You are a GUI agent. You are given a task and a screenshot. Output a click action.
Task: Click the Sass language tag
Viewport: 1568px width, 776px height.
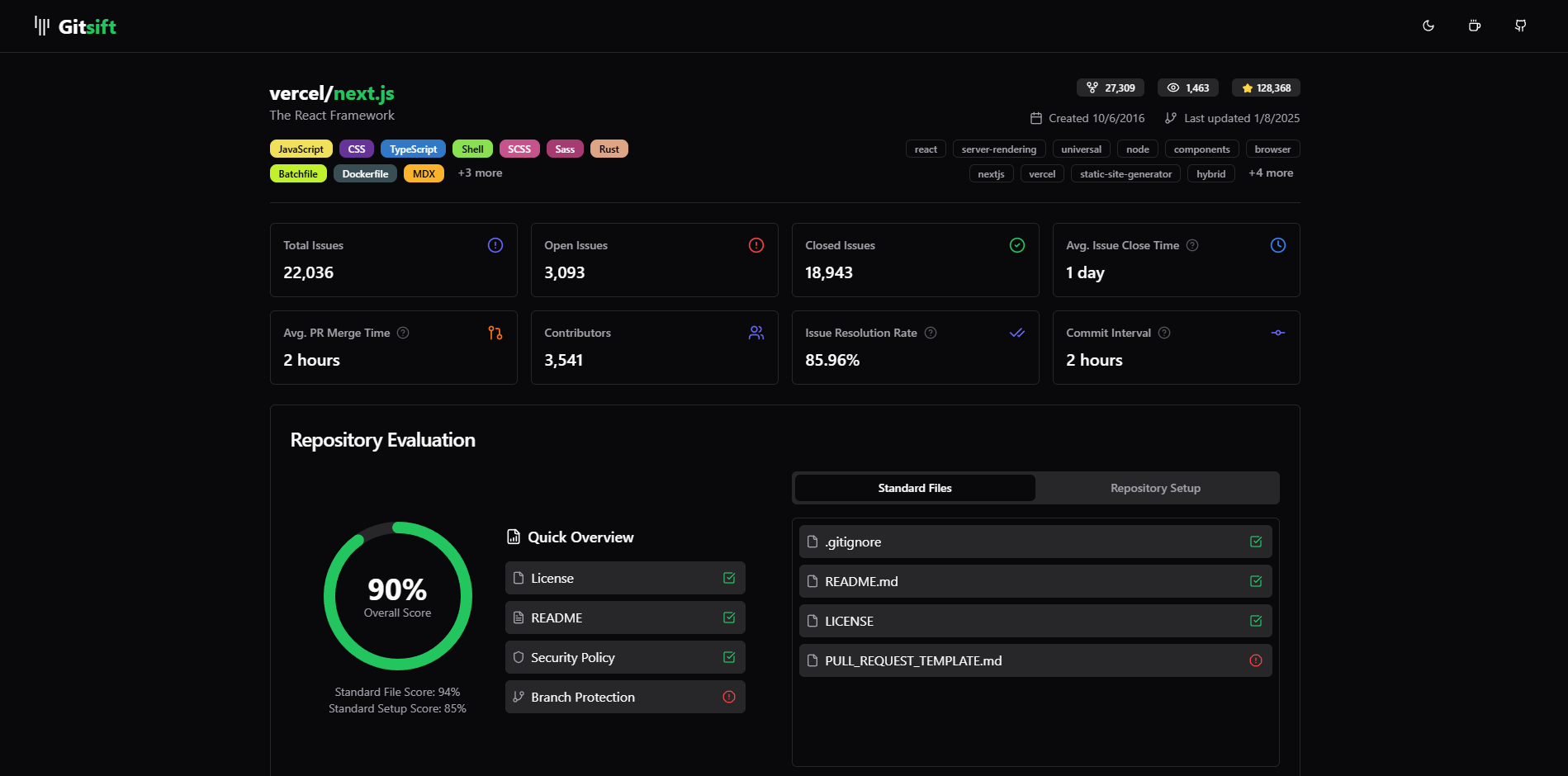[565, 149]
